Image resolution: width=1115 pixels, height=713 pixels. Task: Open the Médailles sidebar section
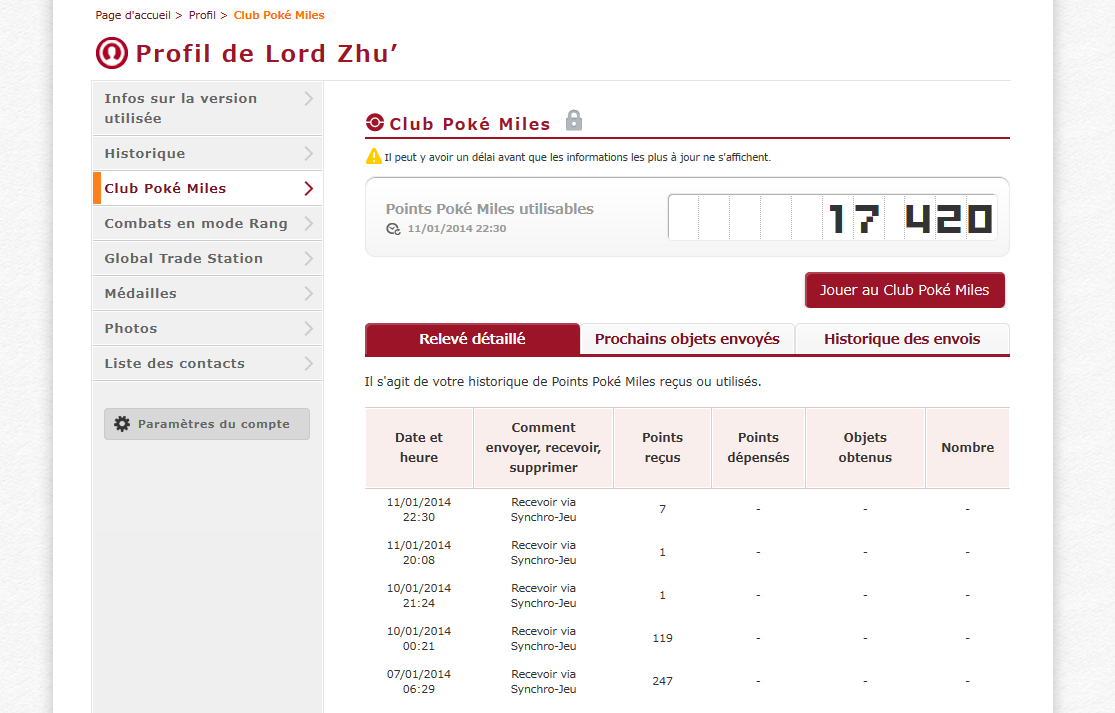[208, 293]
